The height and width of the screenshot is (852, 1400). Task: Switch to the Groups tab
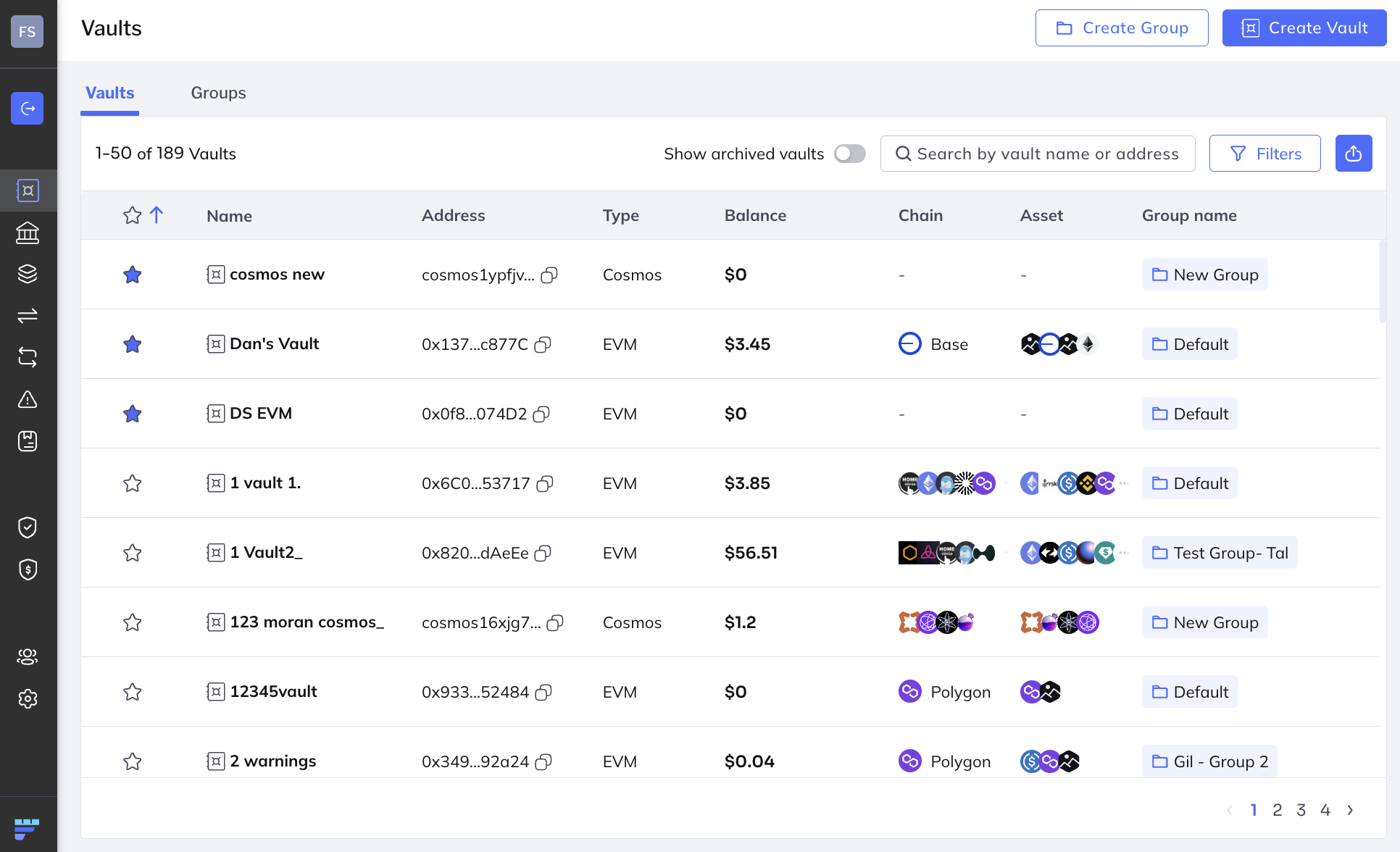tap(218, 93)
